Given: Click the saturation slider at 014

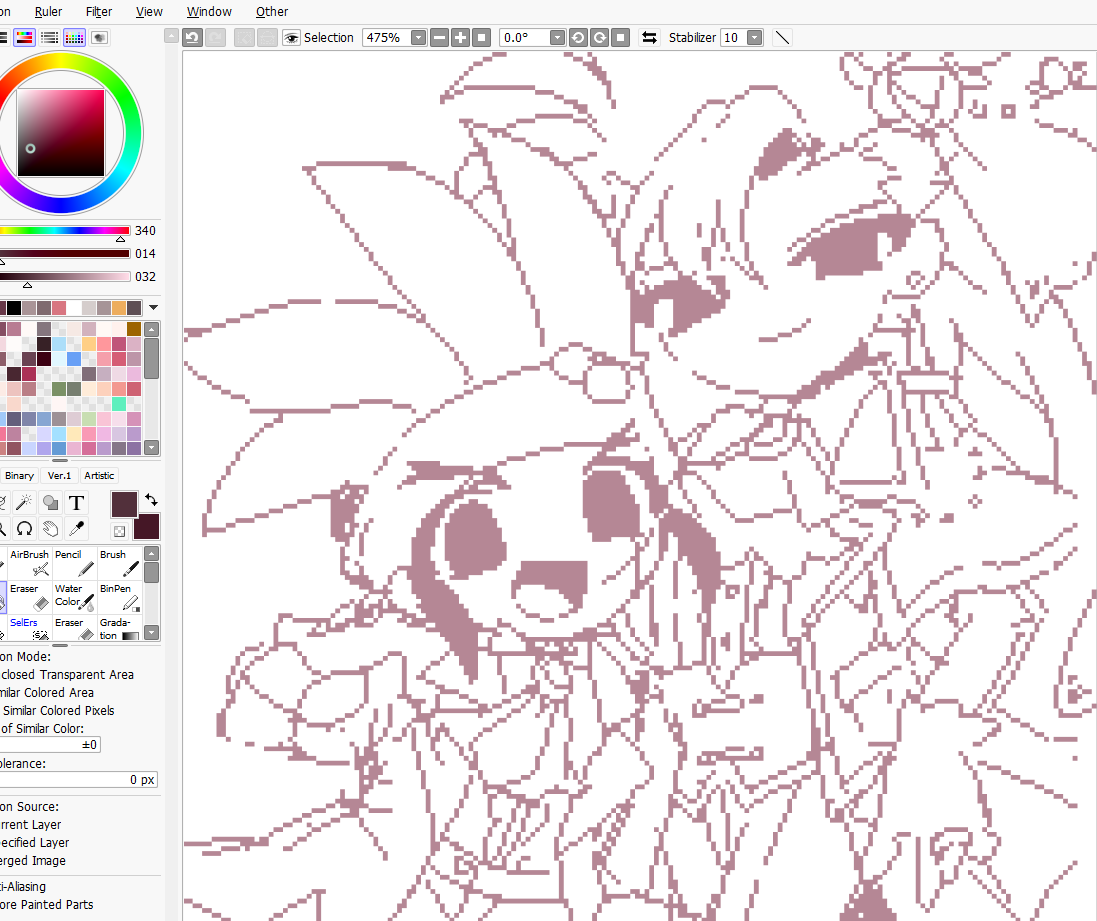Looking at the screenshot, I should 65,253.
